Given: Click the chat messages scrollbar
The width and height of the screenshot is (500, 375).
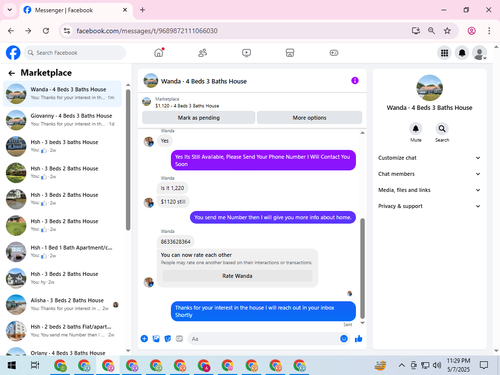Looking at the screenshot, I should click(362, 268).
